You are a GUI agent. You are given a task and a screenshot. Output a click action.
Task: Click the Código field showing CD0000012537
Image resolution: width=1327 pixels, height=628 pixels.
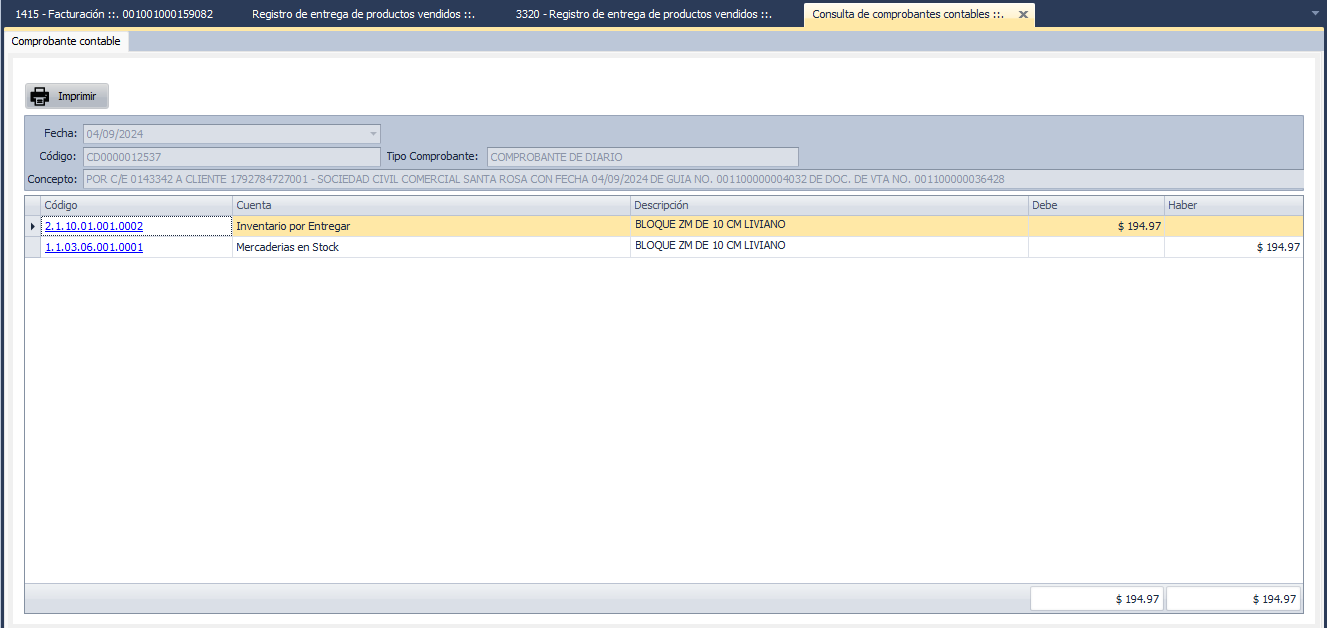[232, 157]
